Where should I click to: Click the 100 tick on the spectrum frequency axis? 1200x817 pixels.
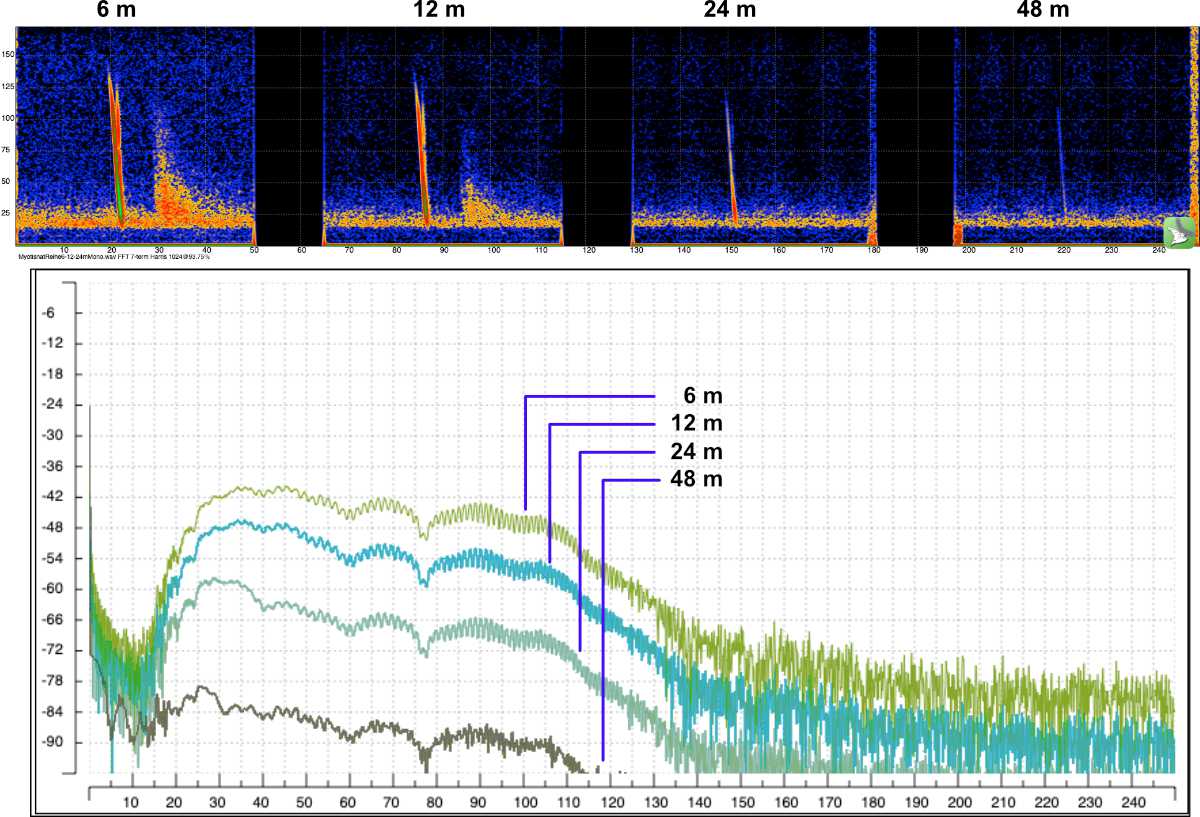(525, 803)
